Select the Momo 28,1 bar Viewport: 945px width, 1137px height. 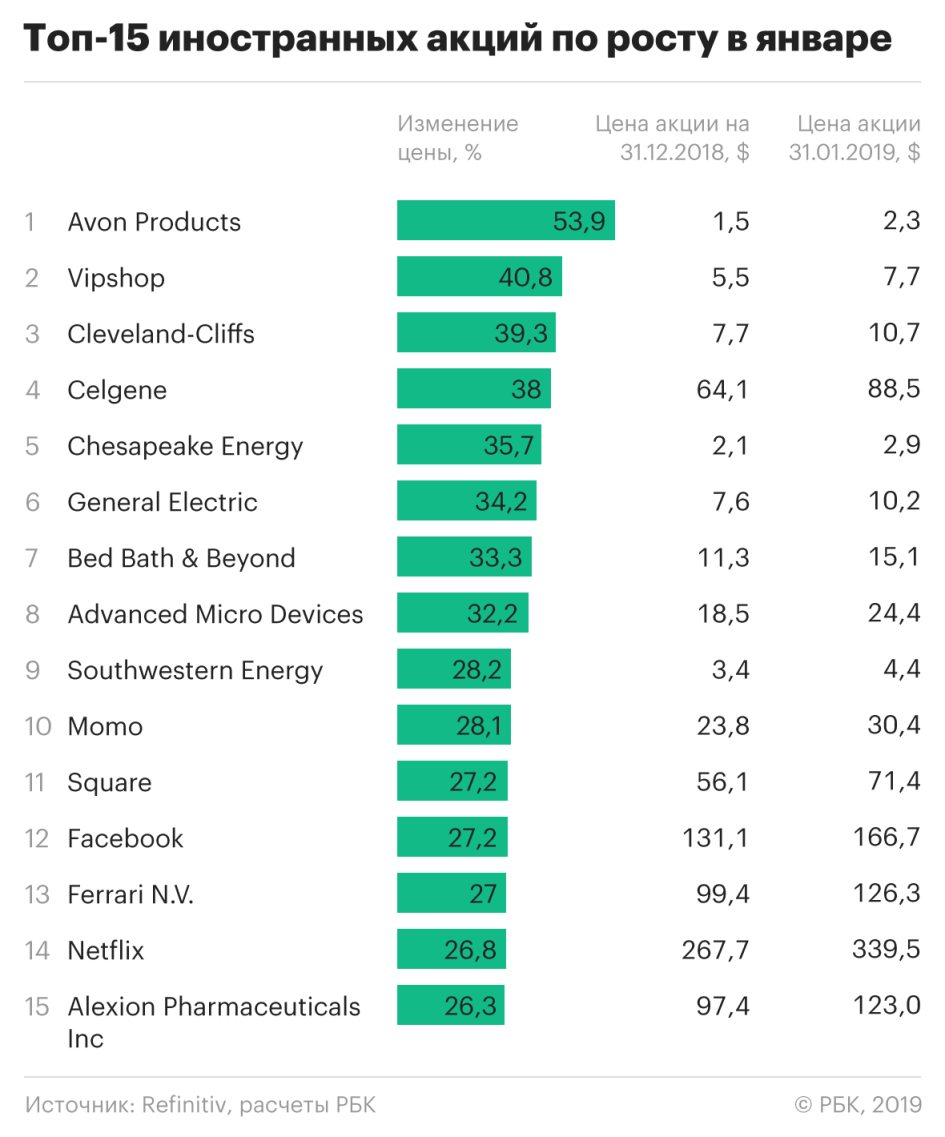[454, 724]
